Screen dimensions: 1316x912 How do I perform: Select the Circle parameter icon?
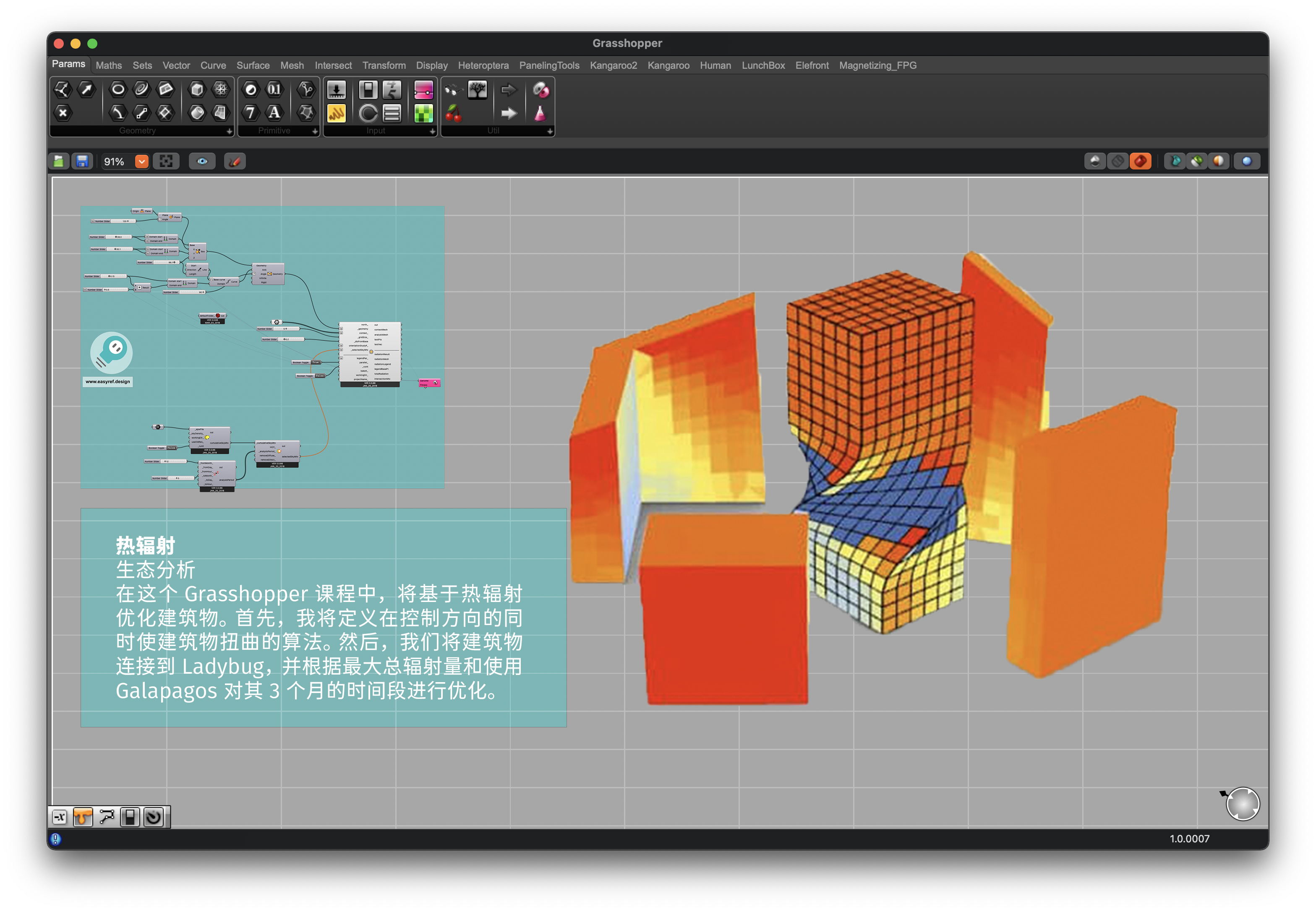pos(118,89)
